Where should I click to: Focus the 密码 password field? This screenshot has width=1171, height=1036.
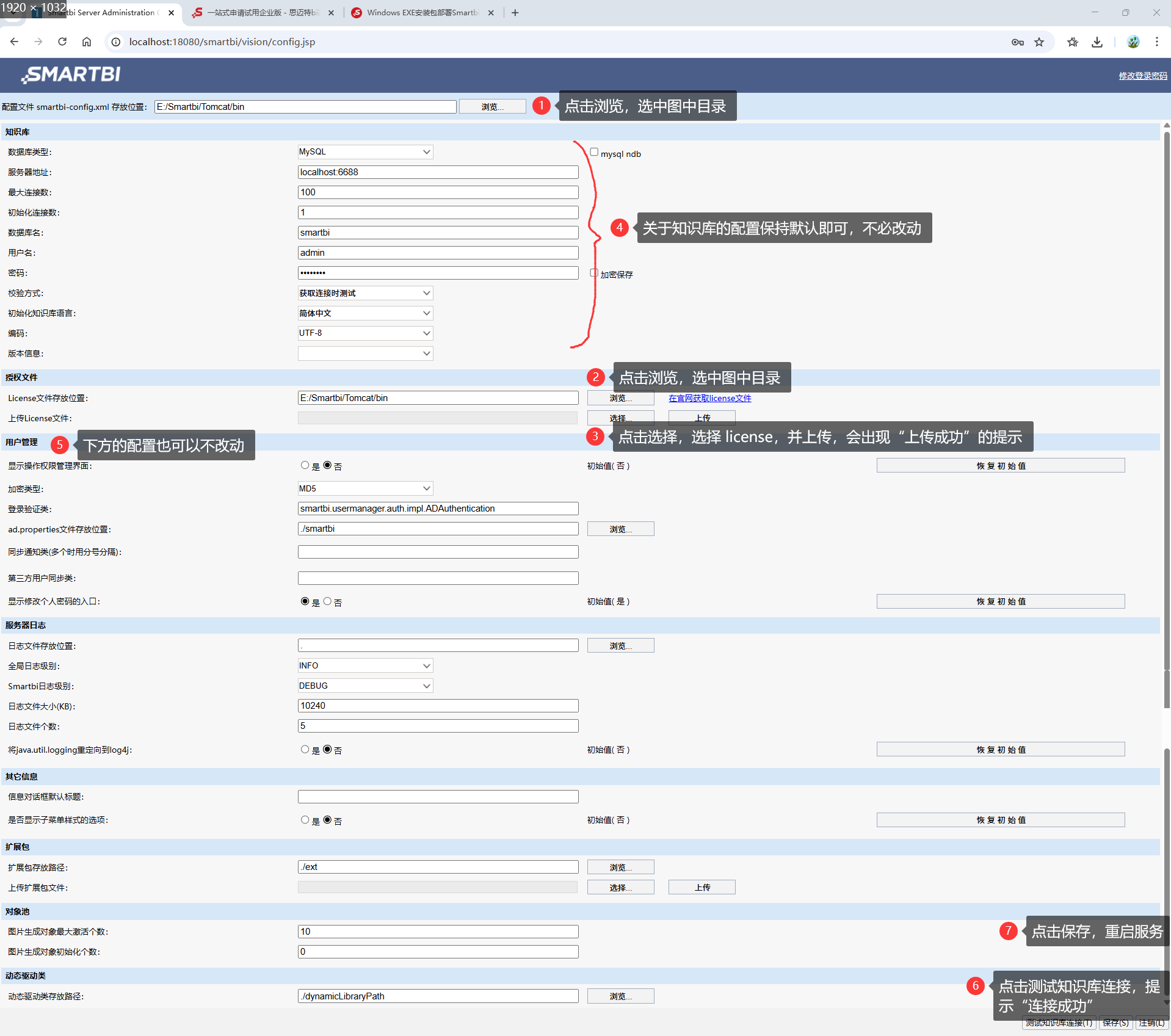coord(438,273)
